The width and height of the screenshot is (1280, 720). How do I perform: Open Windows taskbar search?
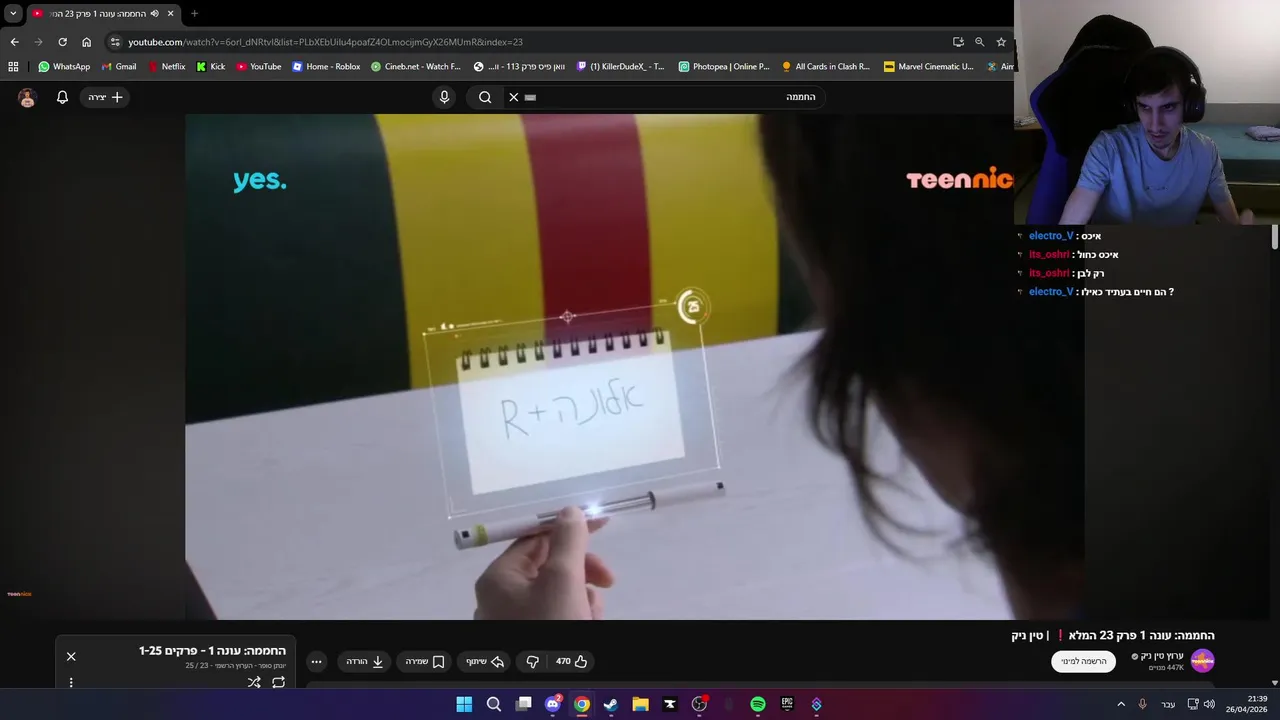click(x=494, y=704)
